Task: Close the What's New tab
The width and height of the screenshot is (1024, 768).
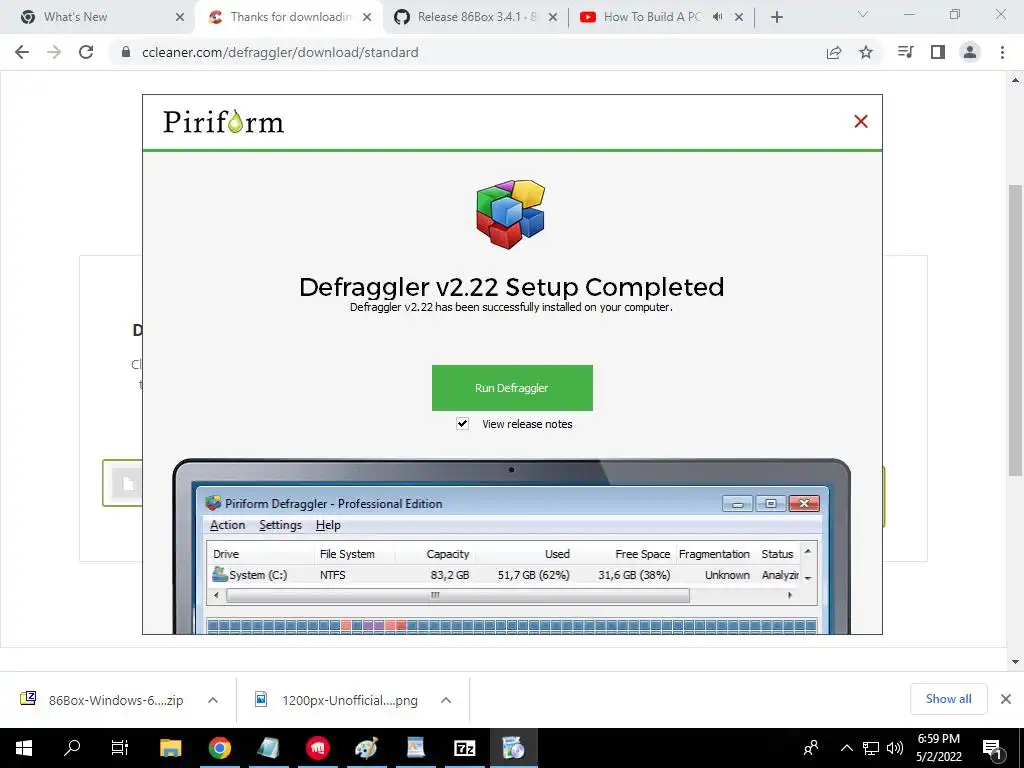Action: (x=180, y=18)
